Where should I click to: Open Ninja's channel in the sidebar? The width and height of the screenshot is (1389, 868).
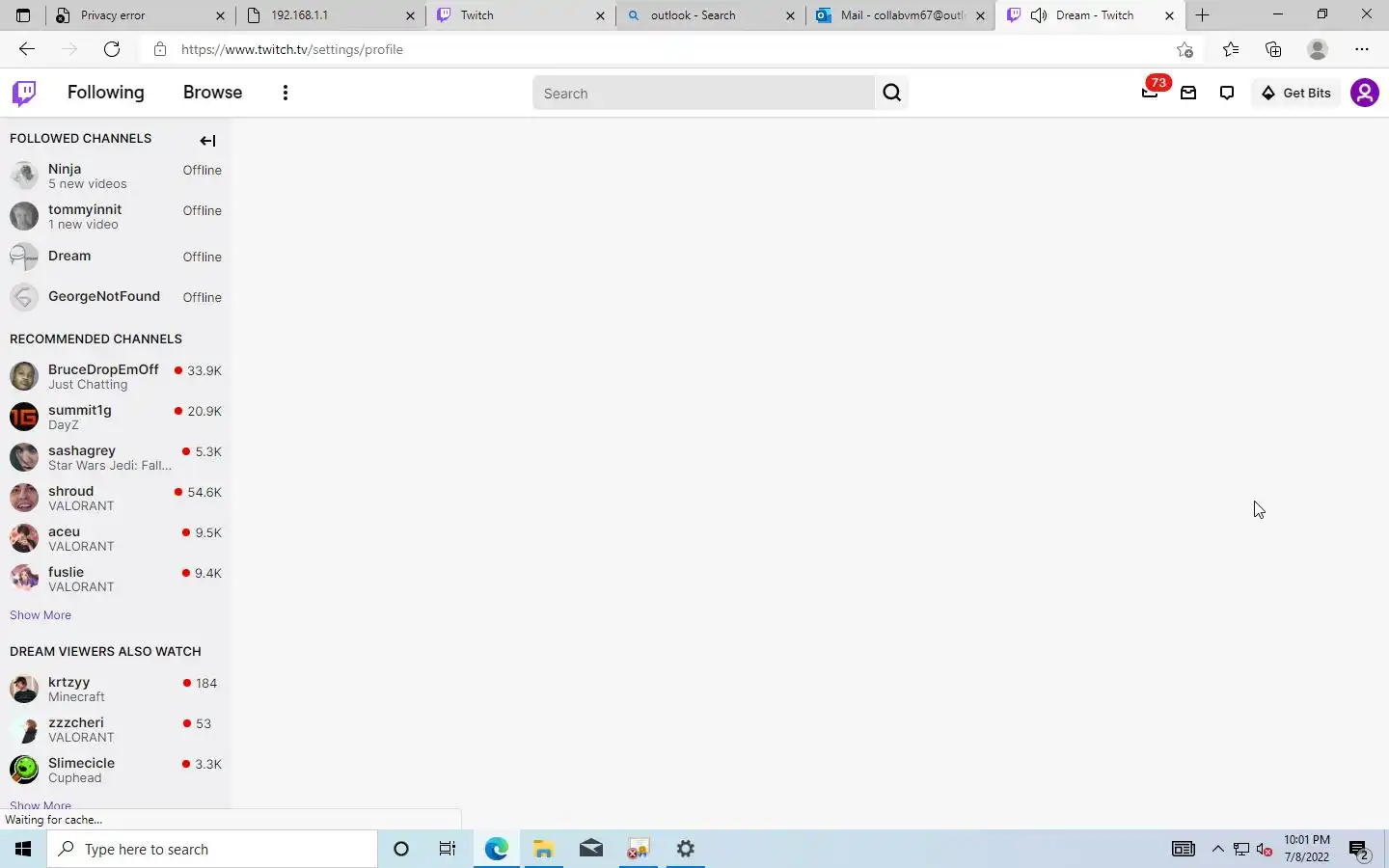[x=116, y=176]
